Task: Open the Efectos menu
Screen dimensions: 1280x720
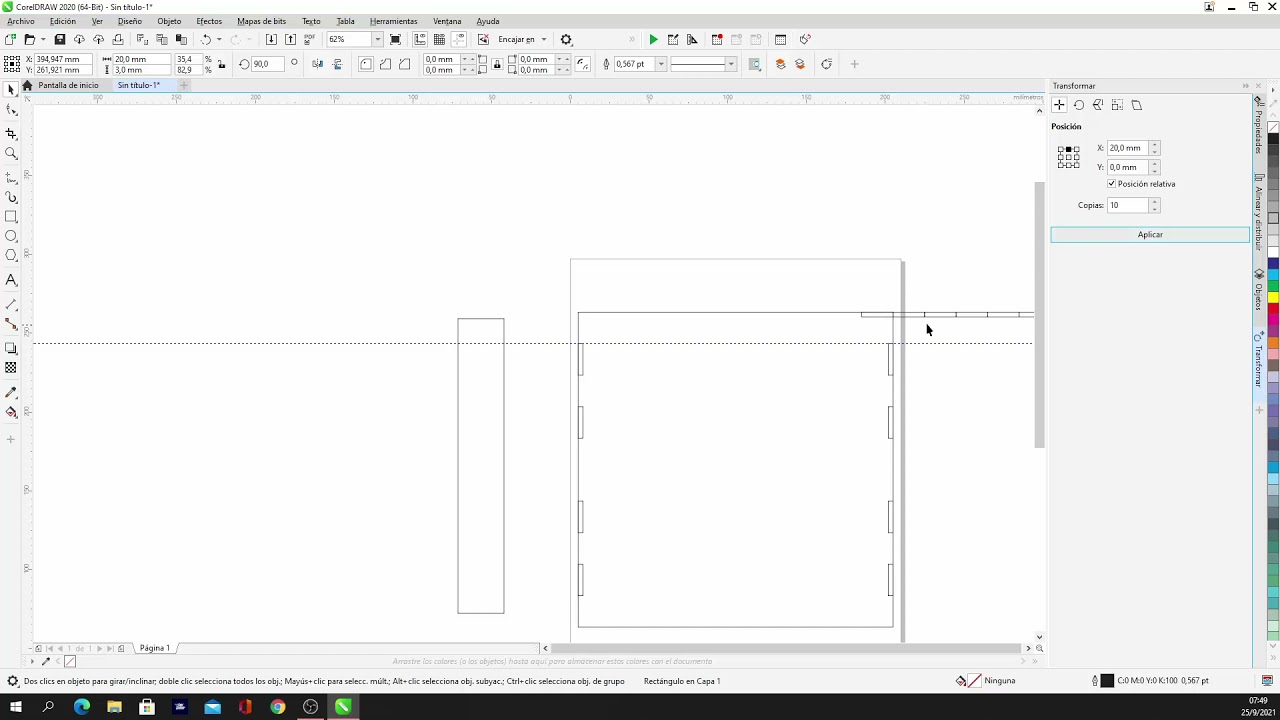Action: coord(209,21)
